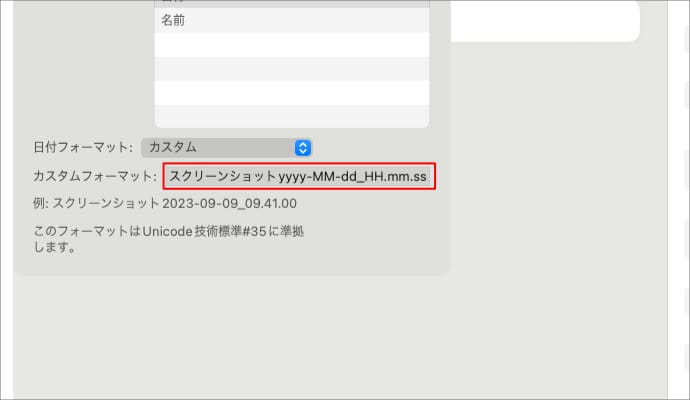Screen dimensions: 690x400
Task: Click the third empty row below 名前
Action: 291,93
